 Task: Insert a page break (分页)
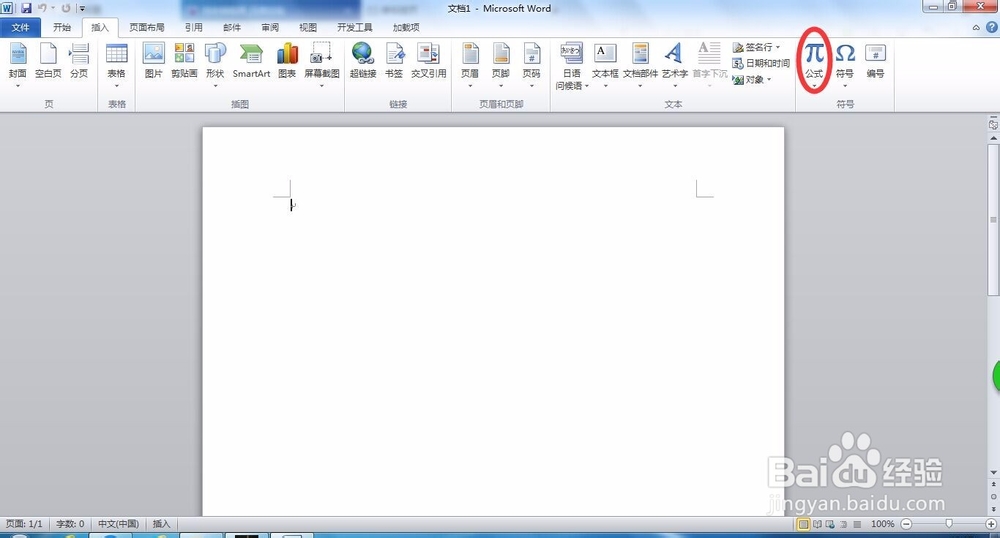click(x=79, y=62)
